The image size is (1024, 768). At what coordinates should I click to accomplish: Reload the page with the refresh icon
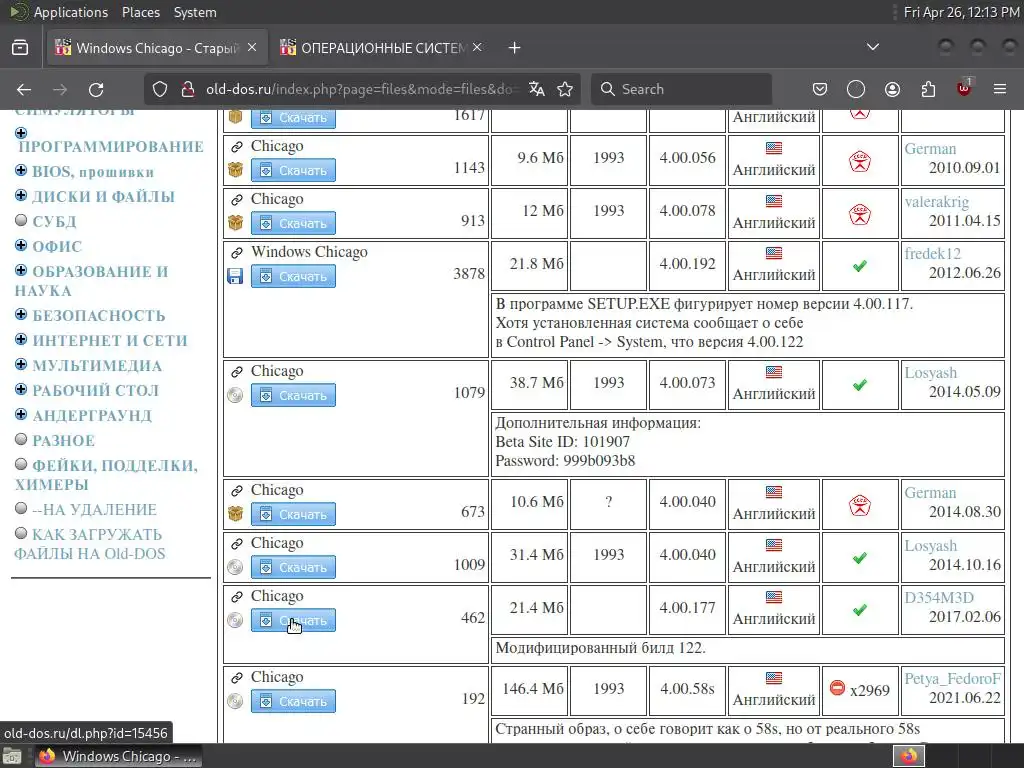click(96, 89)
